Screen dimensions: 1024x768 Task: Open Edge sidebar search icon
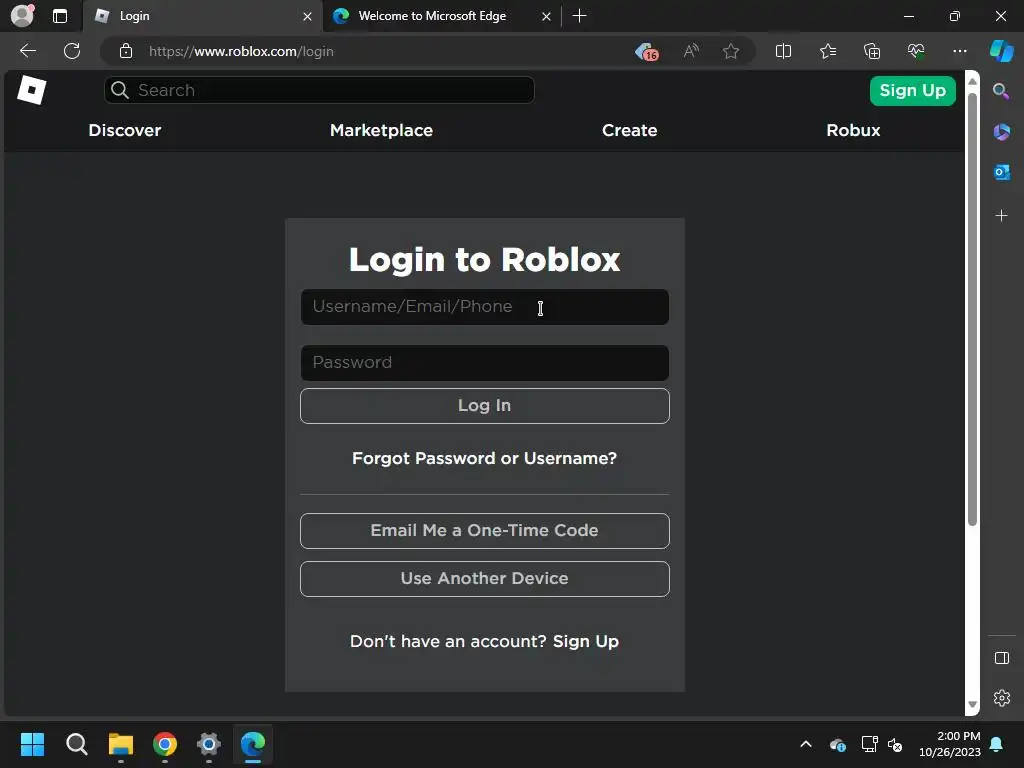click(1001, 91)
